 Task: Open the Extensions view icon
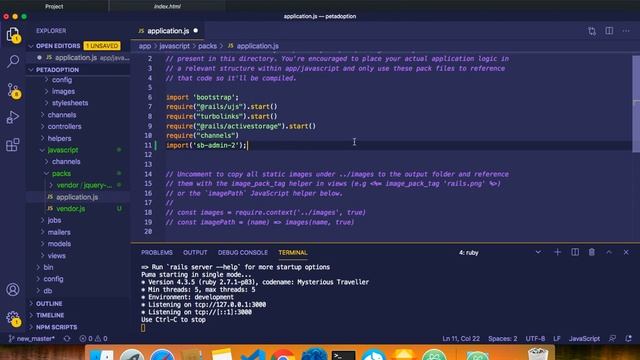(13, 145)
